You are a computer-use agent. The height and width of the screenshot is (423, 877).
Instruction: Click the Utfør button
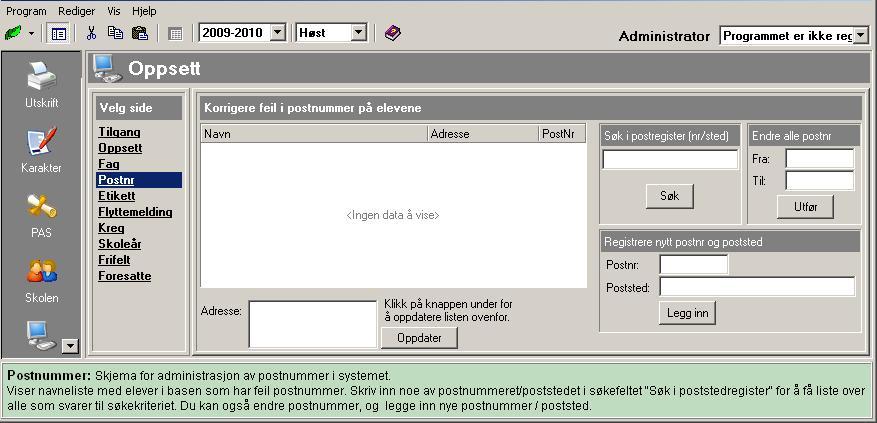click(x=805, y=206)
